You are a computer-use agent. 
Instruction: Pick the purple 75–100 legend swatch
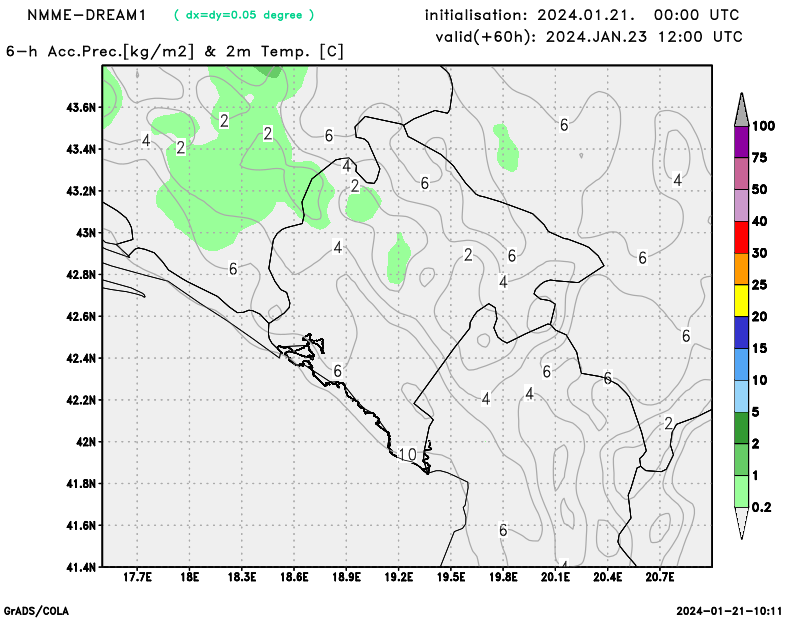[741, 142]
